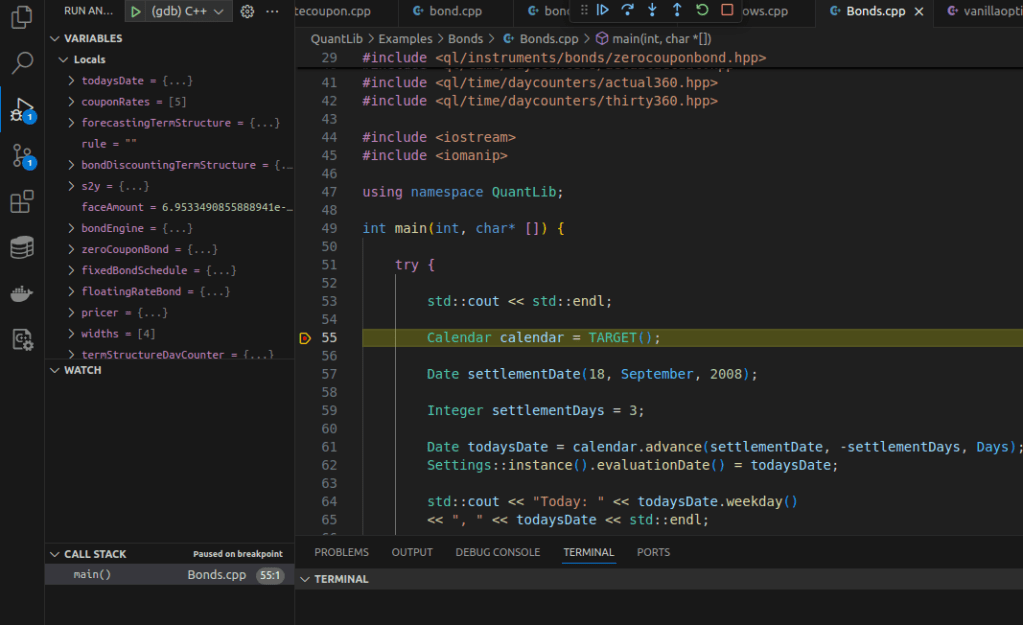1023x625 pixels.
Task: Open the Docker panel in the activity bar
Action: [x=21, y=294]
